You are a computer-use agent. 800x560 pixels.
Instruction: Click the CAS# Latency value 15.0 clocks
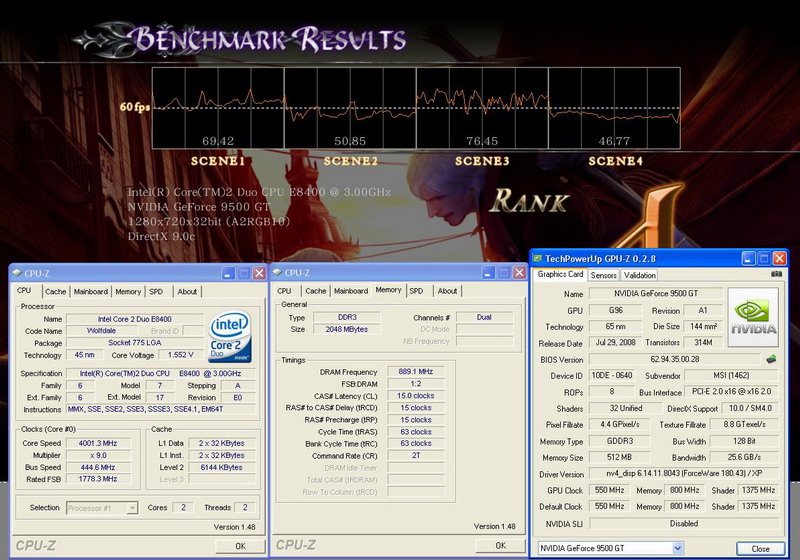tap(416, 396)
